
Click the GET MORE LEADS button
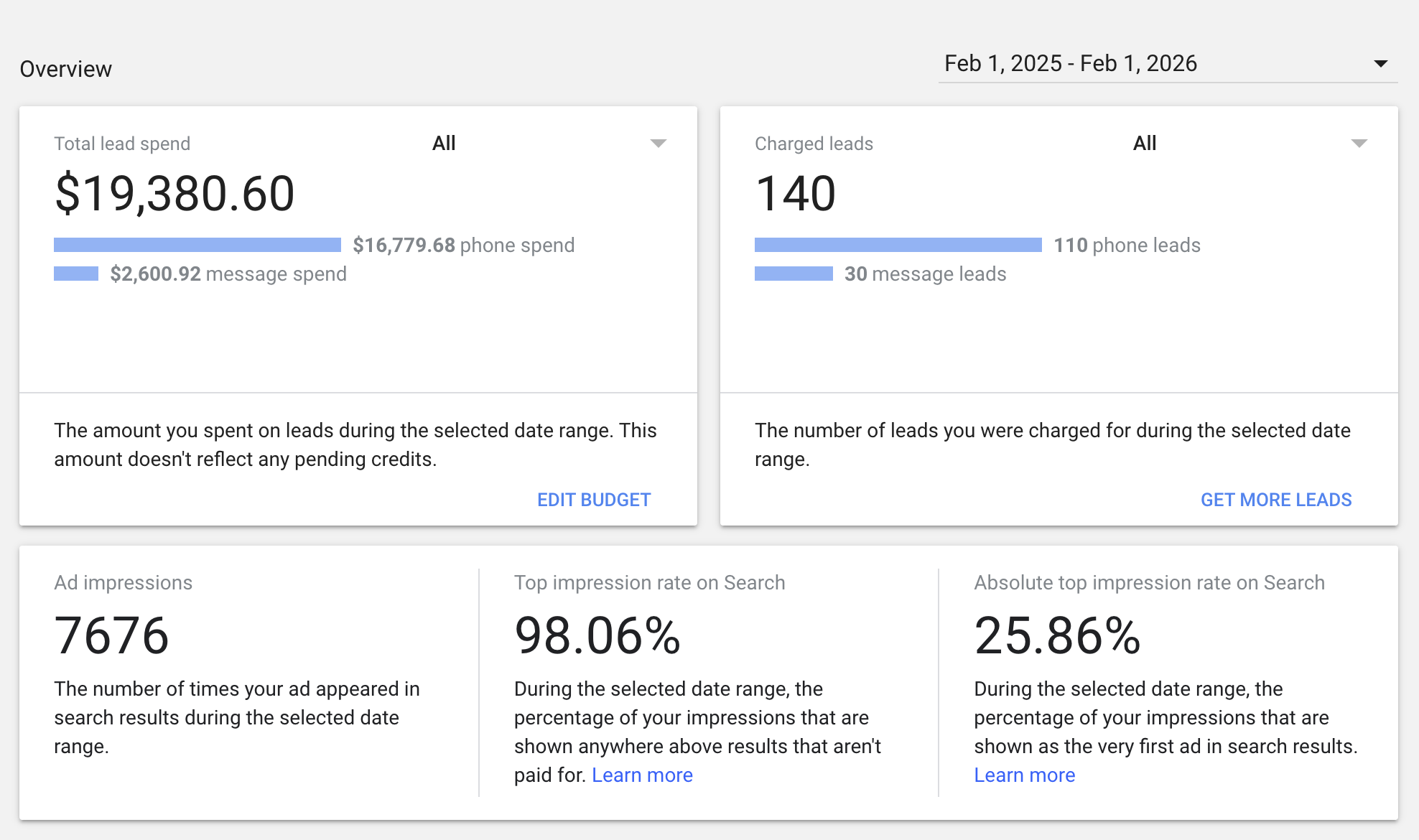1276,500
